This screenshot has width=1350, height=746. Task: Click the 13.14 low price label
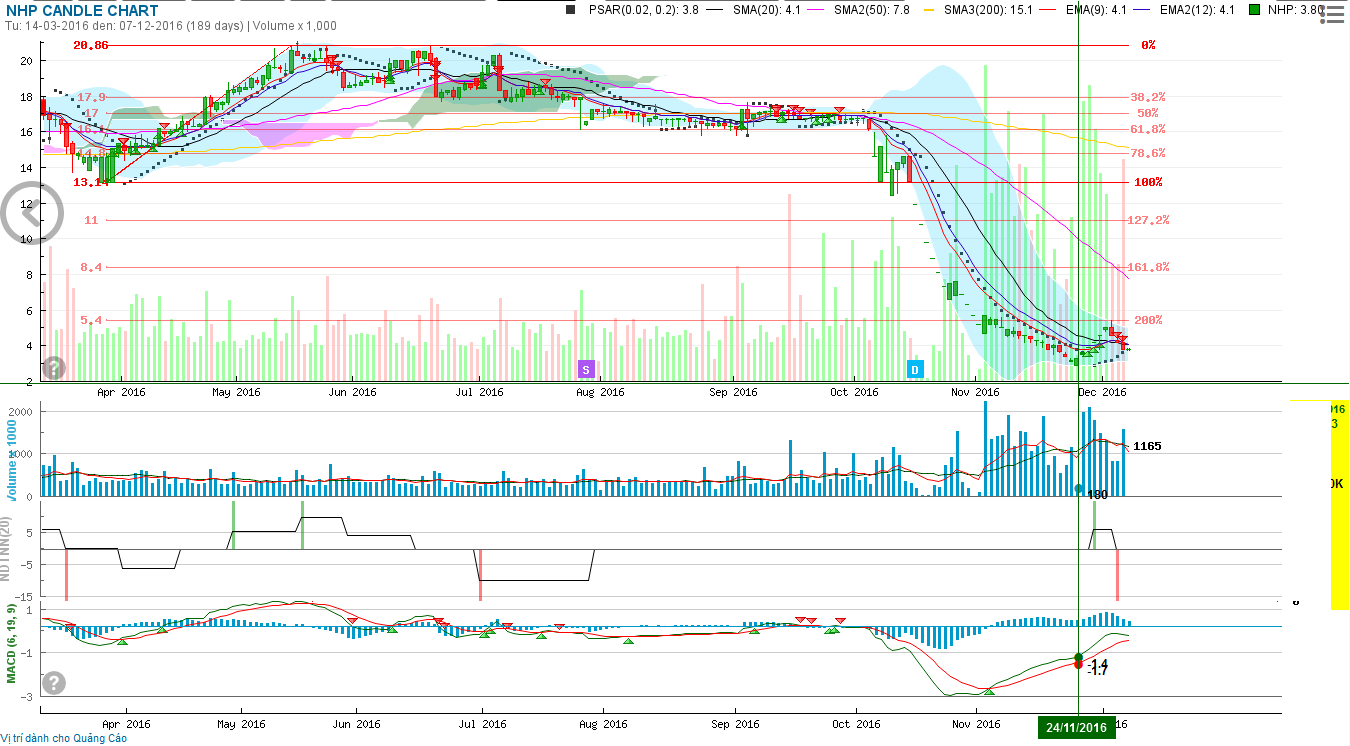coord(90,182)
